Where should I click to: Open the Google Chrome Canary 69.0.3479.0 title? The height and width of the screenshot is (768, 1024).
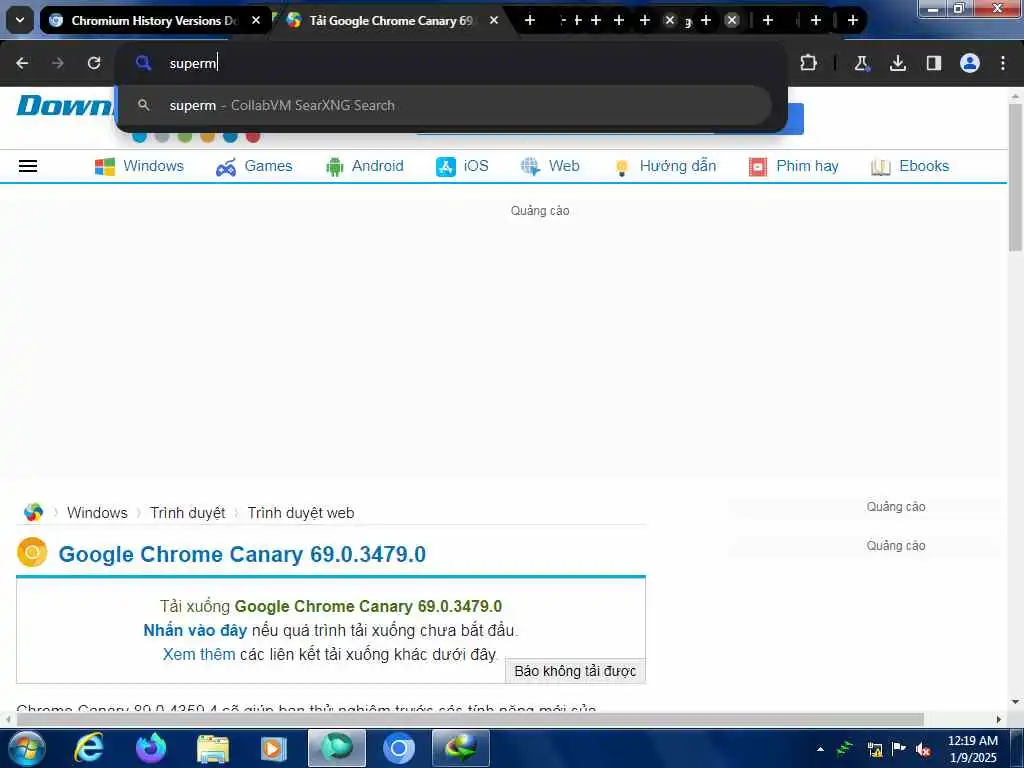(x=242, y=554)
